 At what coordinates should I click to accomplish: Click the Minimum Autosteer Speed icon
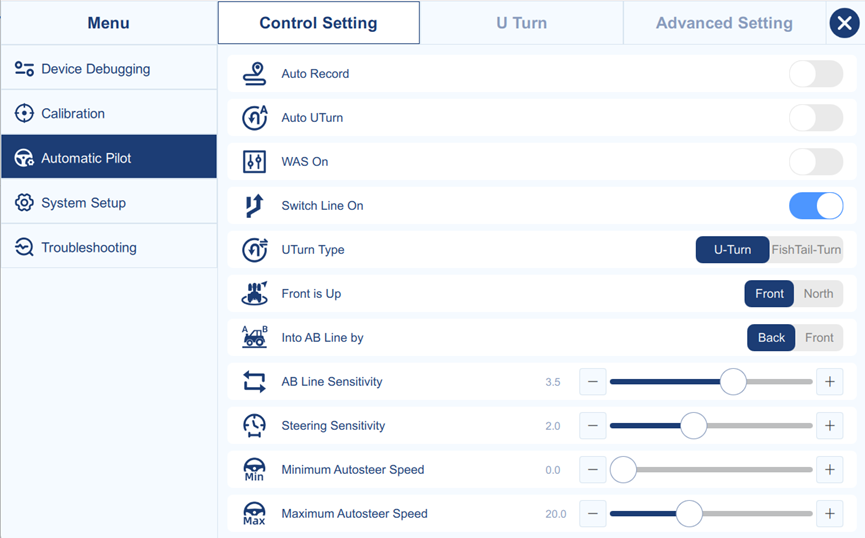254,470
